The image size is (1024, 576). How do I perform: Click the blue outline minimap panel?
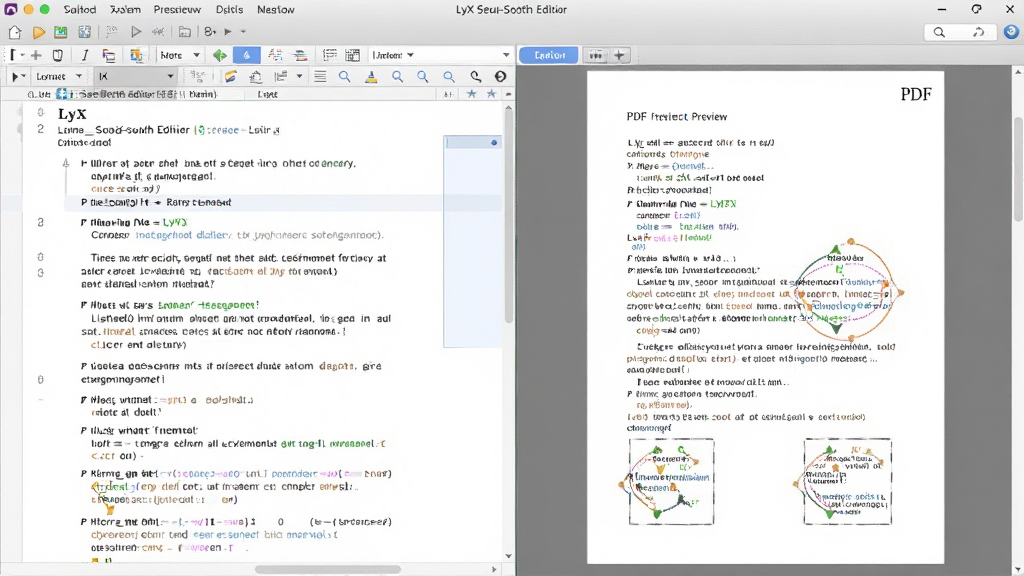tap(473, 242)
